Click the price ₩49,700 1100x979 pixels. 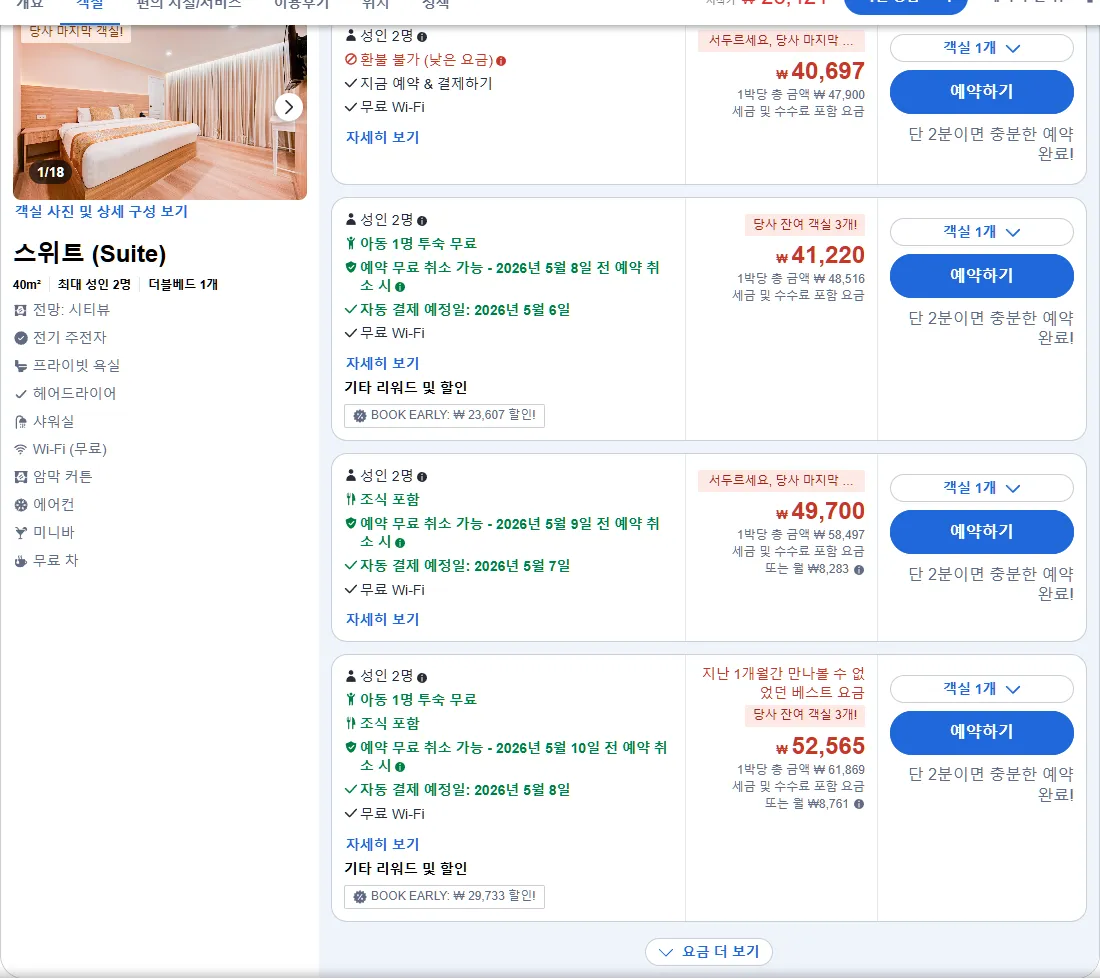coord(820,511)
